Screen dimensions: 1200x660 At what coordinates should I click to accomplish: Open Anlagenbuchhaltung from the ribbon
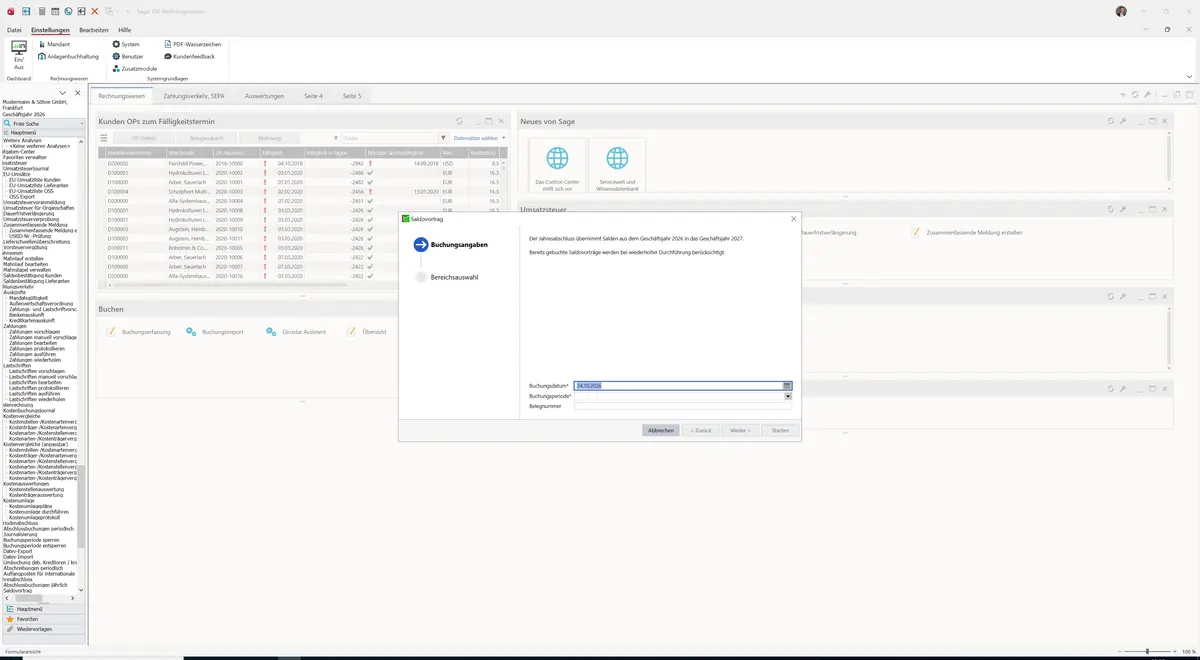(x=69, y=56)
